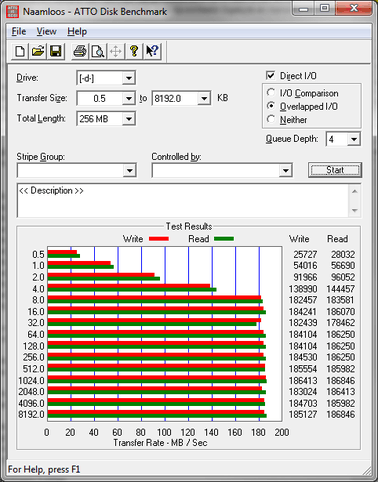Click the Start benchmark button
The image size is (378, 482).
(x=335, y=170)
